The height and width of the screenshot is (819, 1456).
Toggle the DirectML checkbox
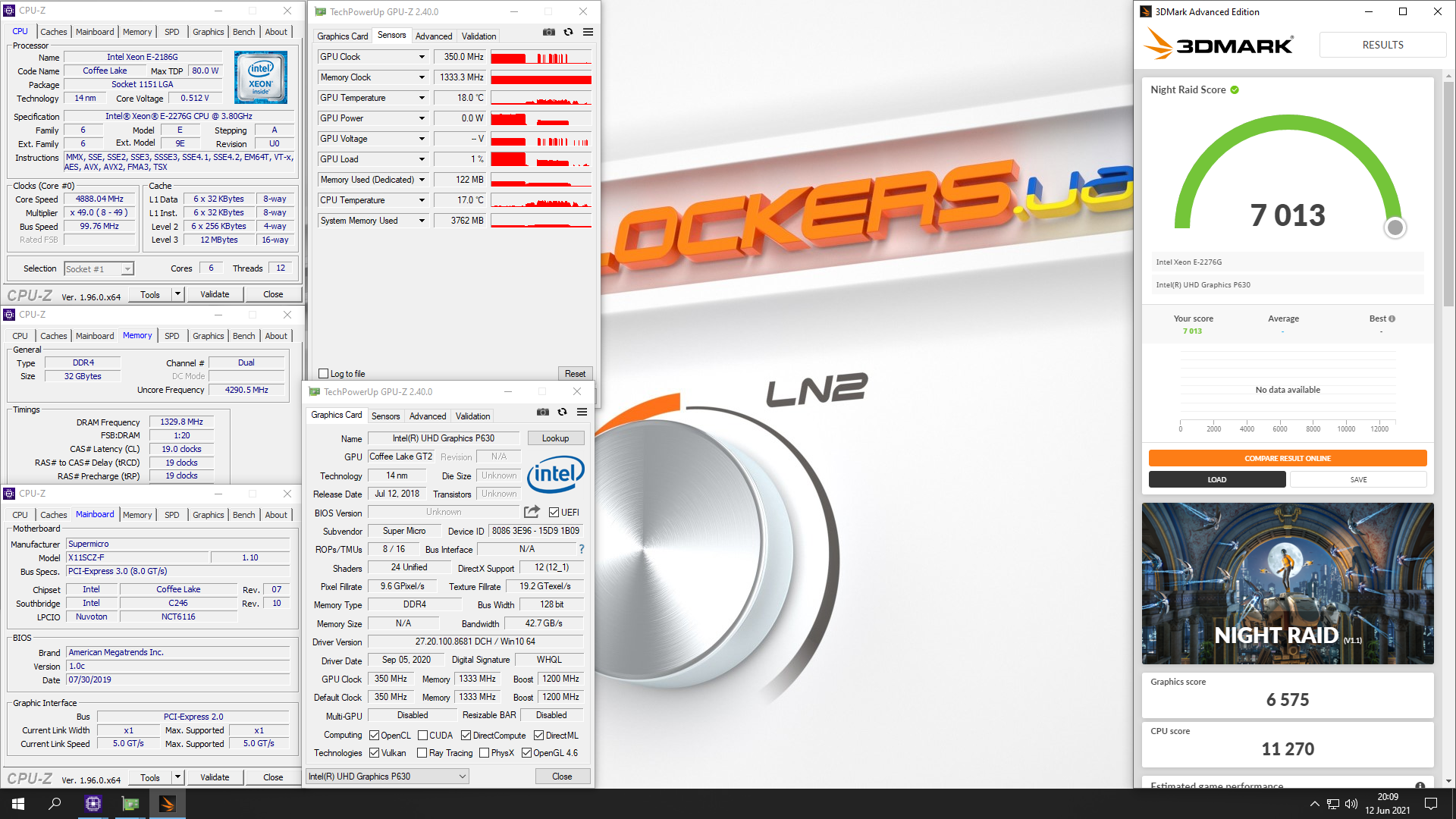tap(538, 736)
